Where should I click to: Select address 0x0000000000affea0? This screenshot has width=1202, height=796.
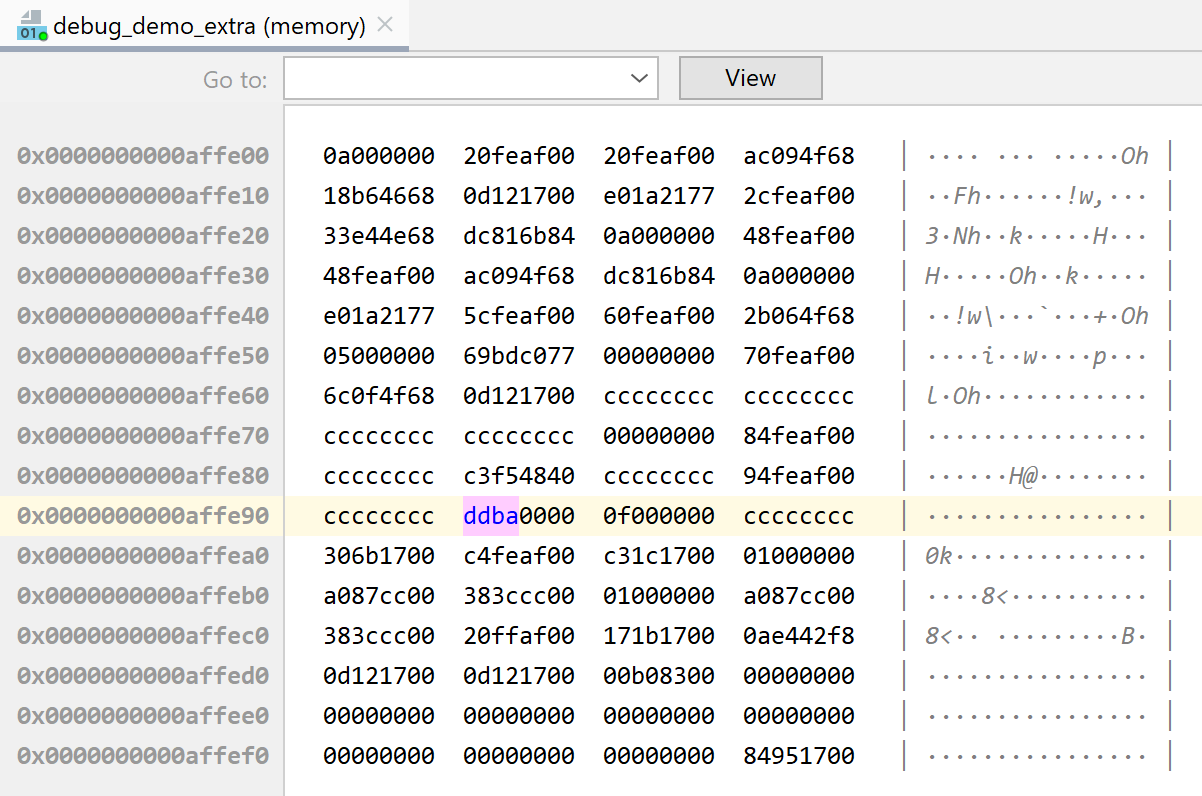[143, 556]
